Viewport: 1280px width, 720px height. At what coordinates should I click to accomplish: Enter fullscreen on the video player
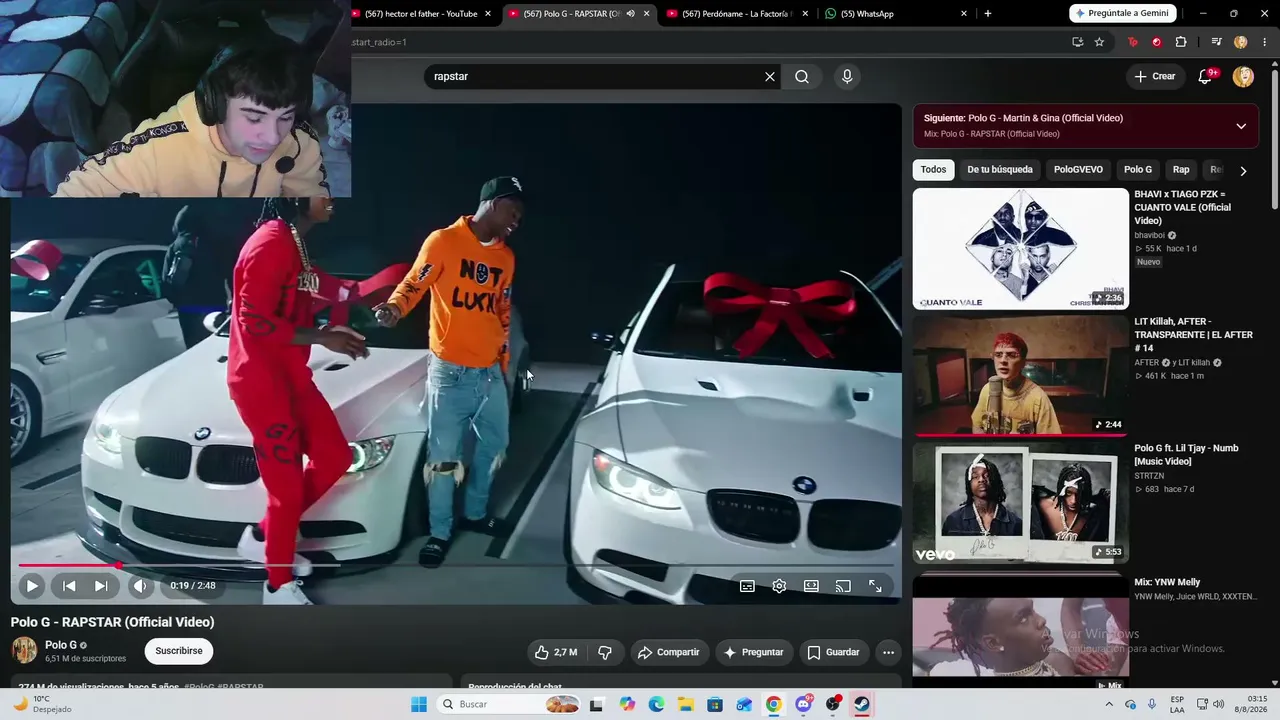875,586
